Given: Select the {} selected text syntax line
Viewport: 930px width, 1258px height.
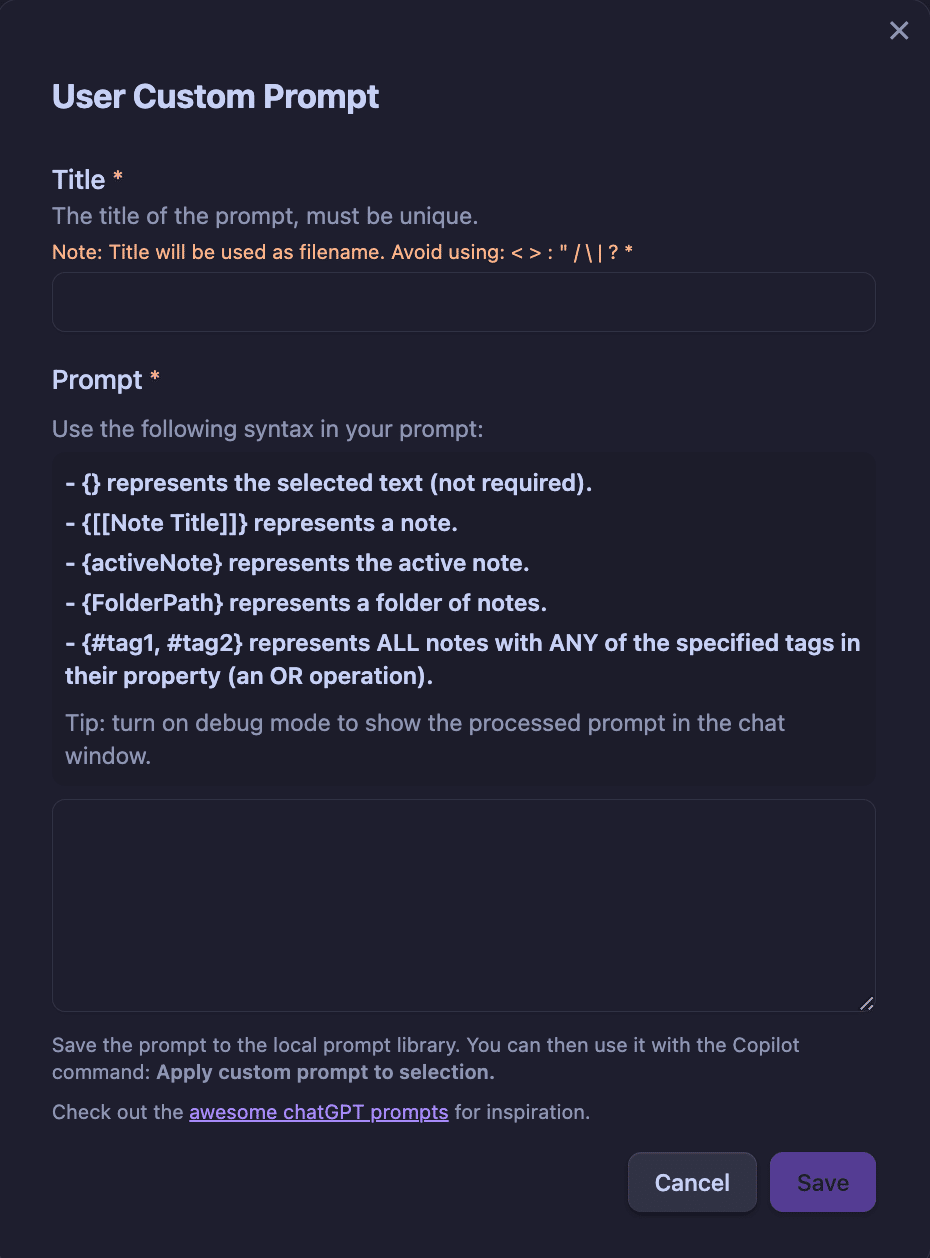Looking at the screenshot, I should (x=329, y=484).
